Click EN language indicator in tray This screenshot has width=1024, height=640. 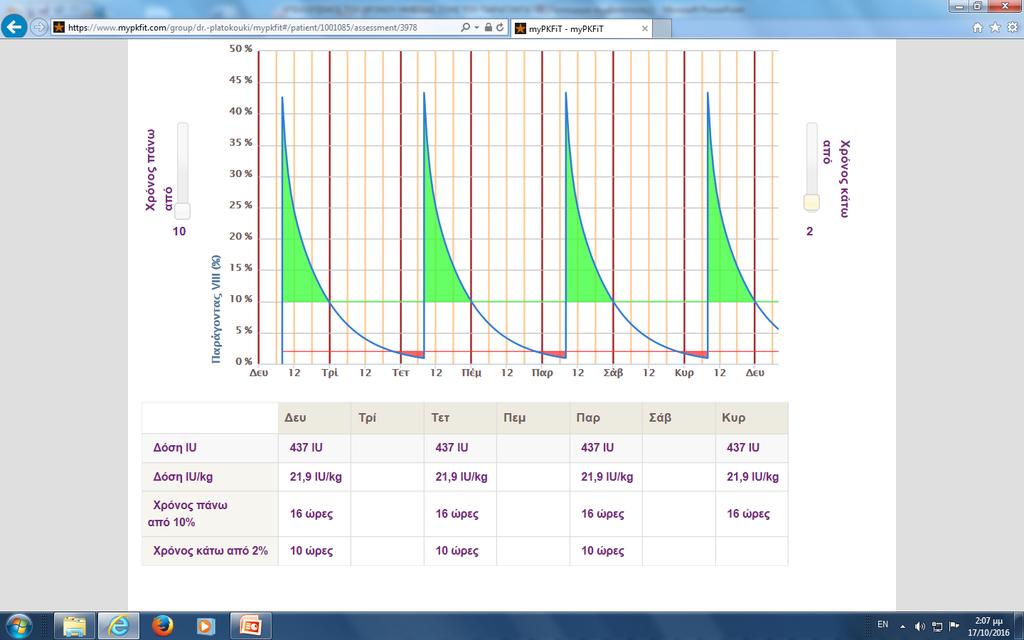click(x=882, y=625)
